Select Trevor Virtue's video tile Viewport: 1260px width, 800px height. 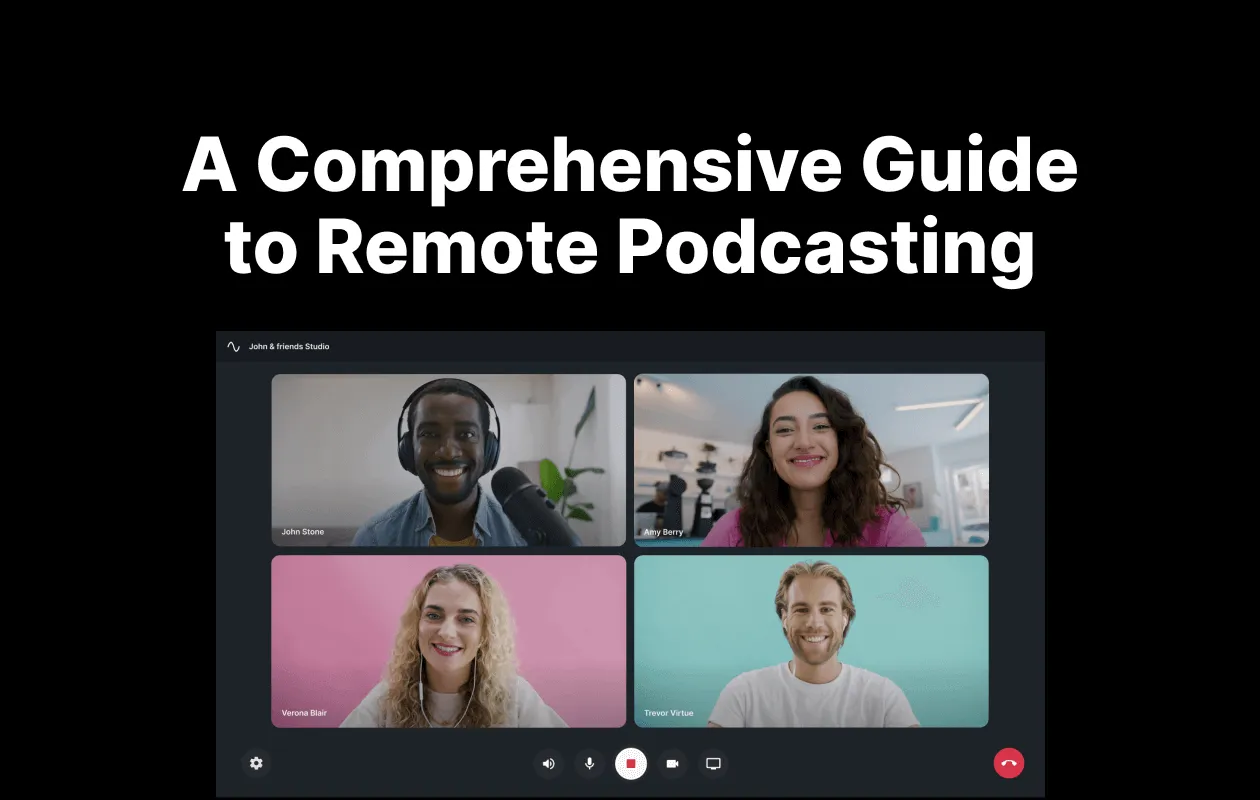(811, 641)
